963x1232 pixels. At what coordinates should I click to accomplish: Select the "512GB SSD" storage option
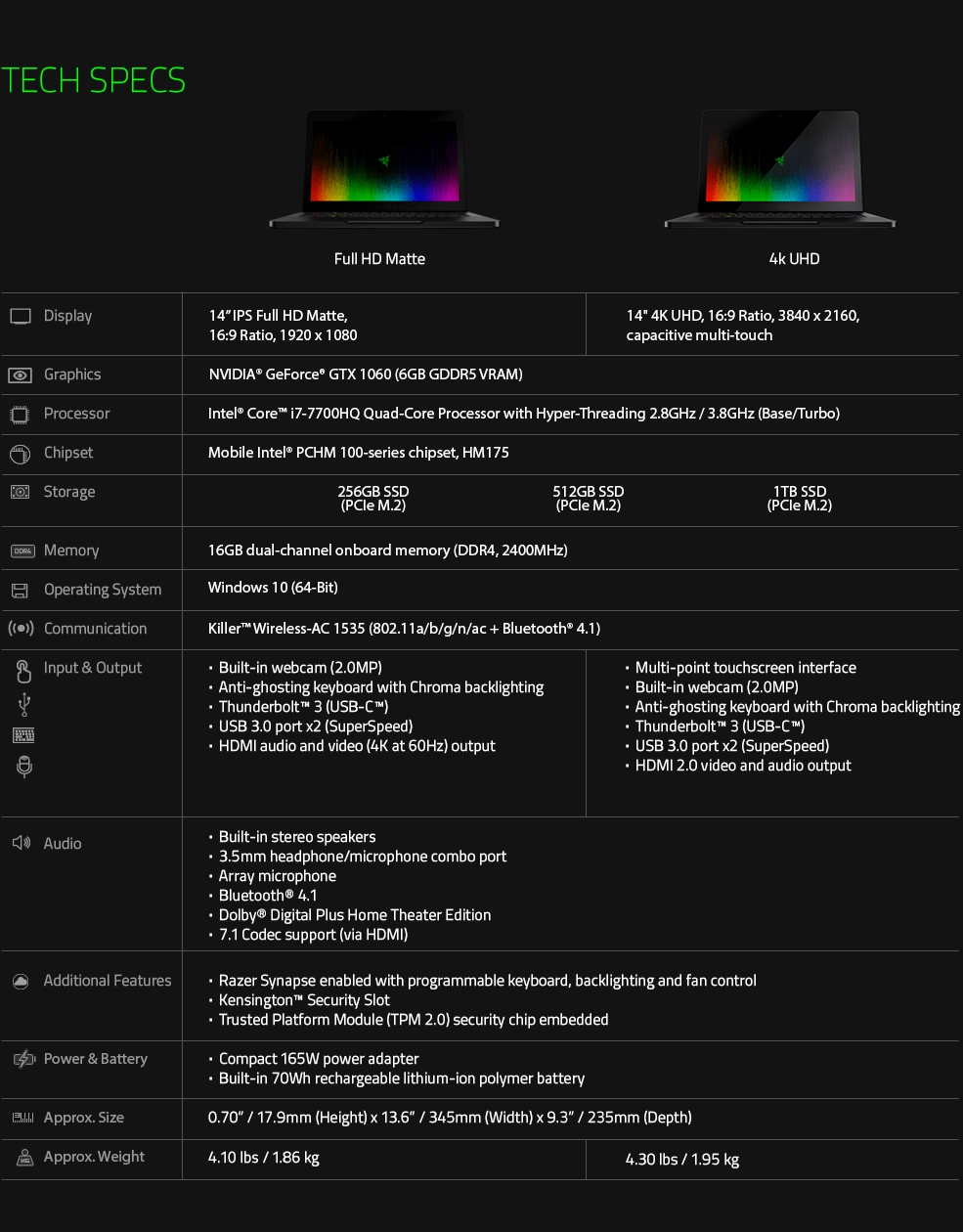point(589,499)
